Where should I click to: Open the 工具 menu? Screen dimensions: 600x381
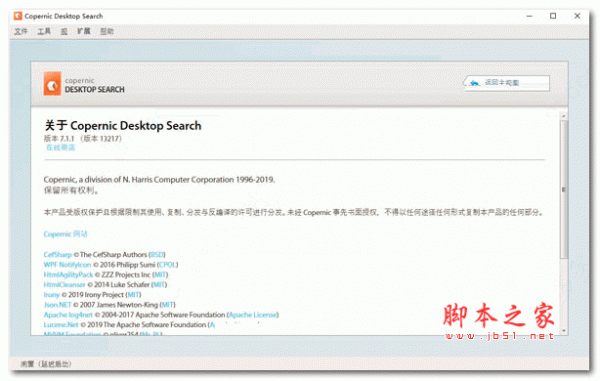click(44, 31)
